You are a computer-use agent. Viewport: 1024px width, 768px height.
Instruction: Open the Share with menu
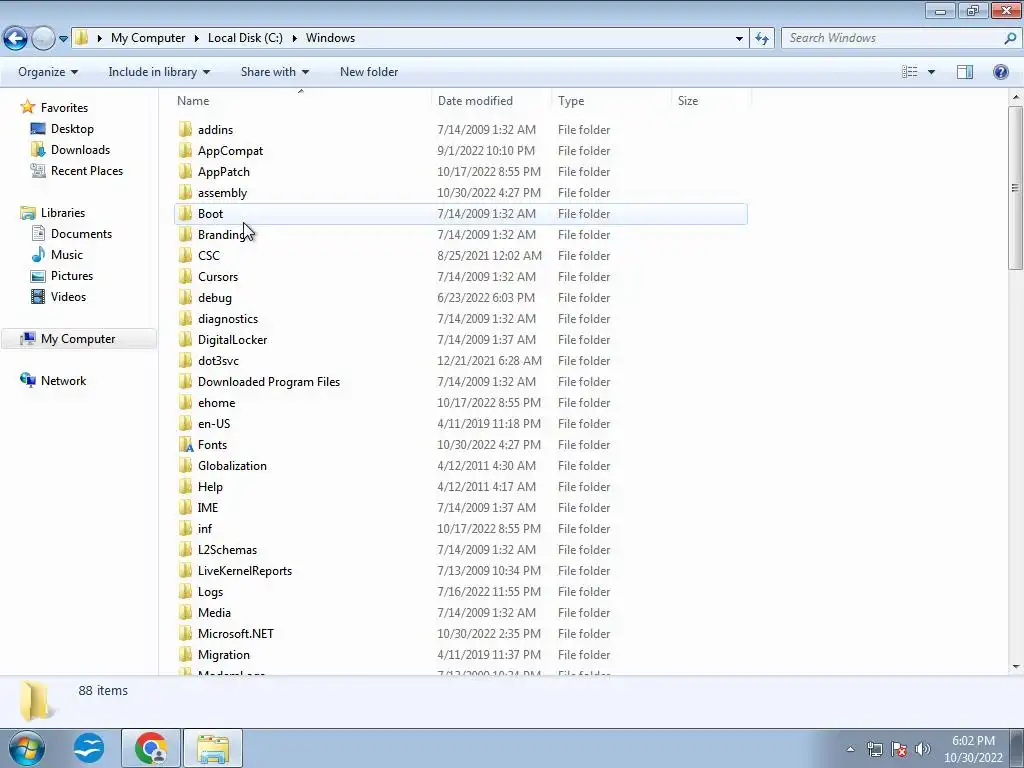275,72
